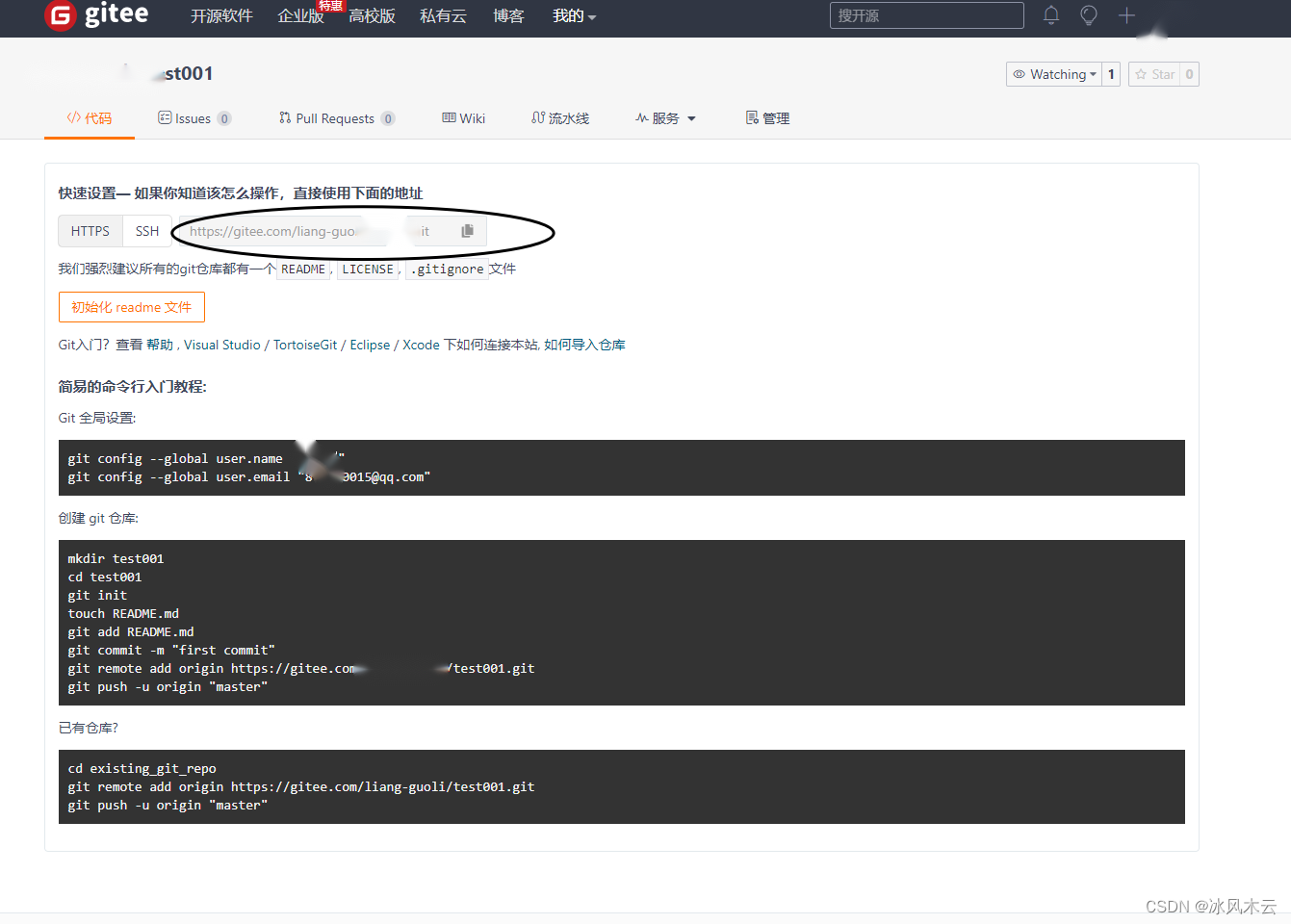
Task: Open the Visual Studio link
Action: (x=222, y=345)
